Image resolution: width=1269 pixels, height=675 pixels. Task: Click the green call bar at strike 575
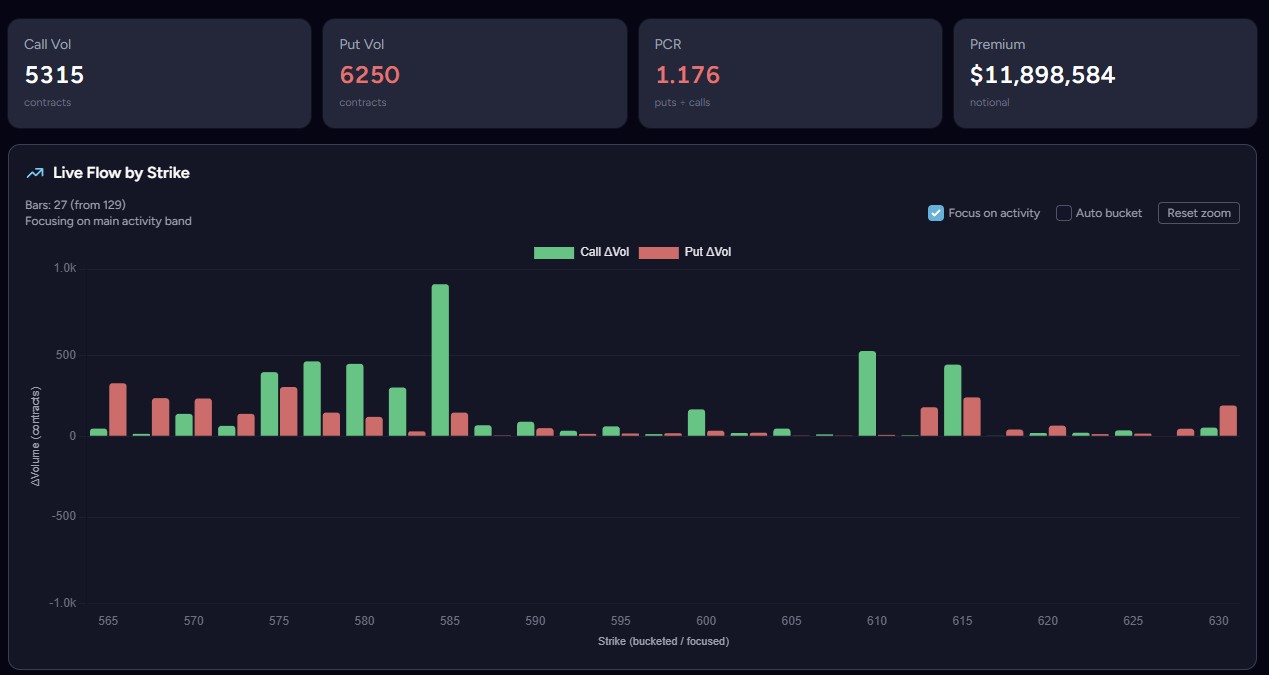tap(269, 404)
